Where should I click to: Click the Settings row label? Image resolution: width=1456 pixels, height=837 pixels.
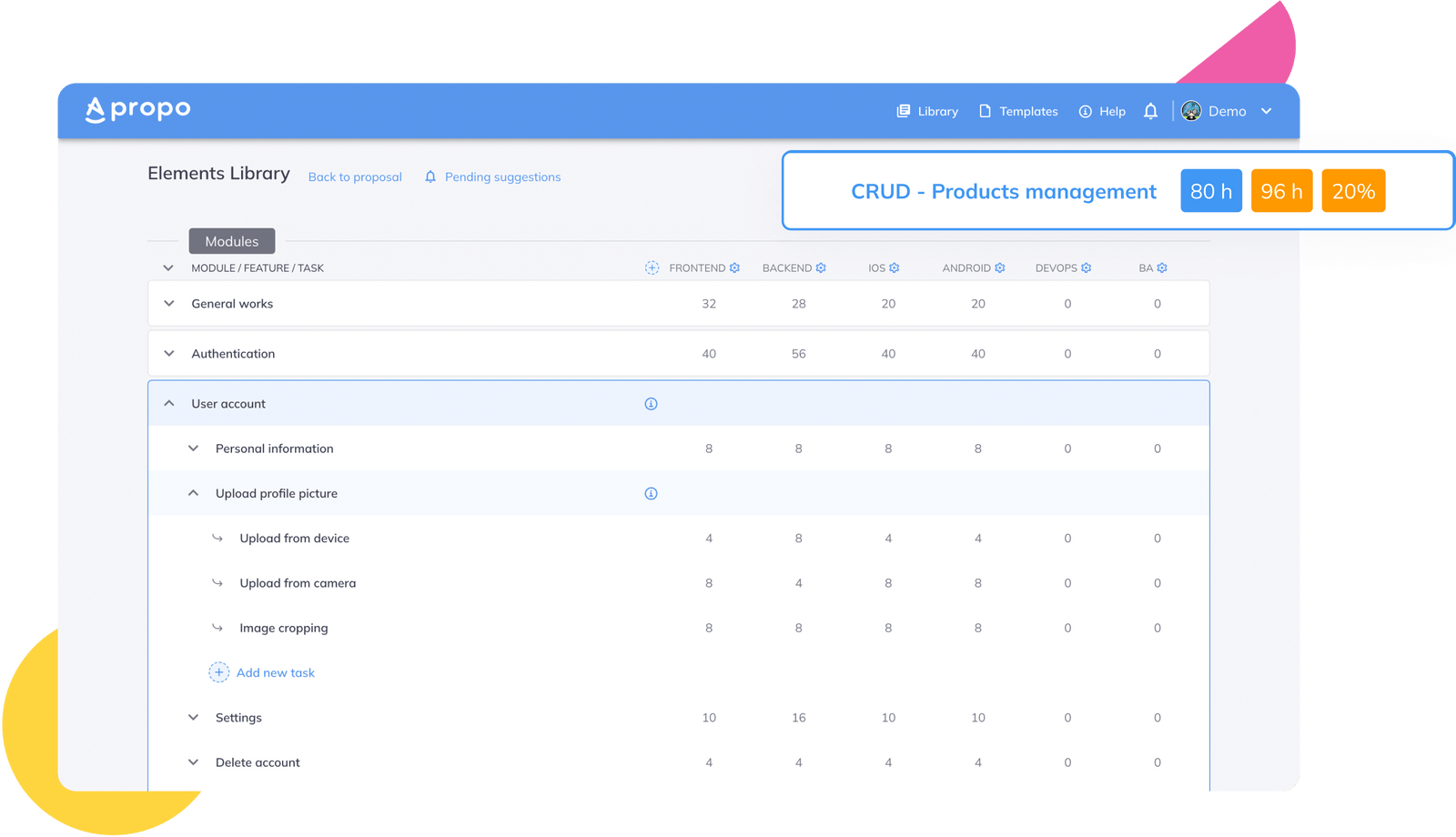click(238, 717)
